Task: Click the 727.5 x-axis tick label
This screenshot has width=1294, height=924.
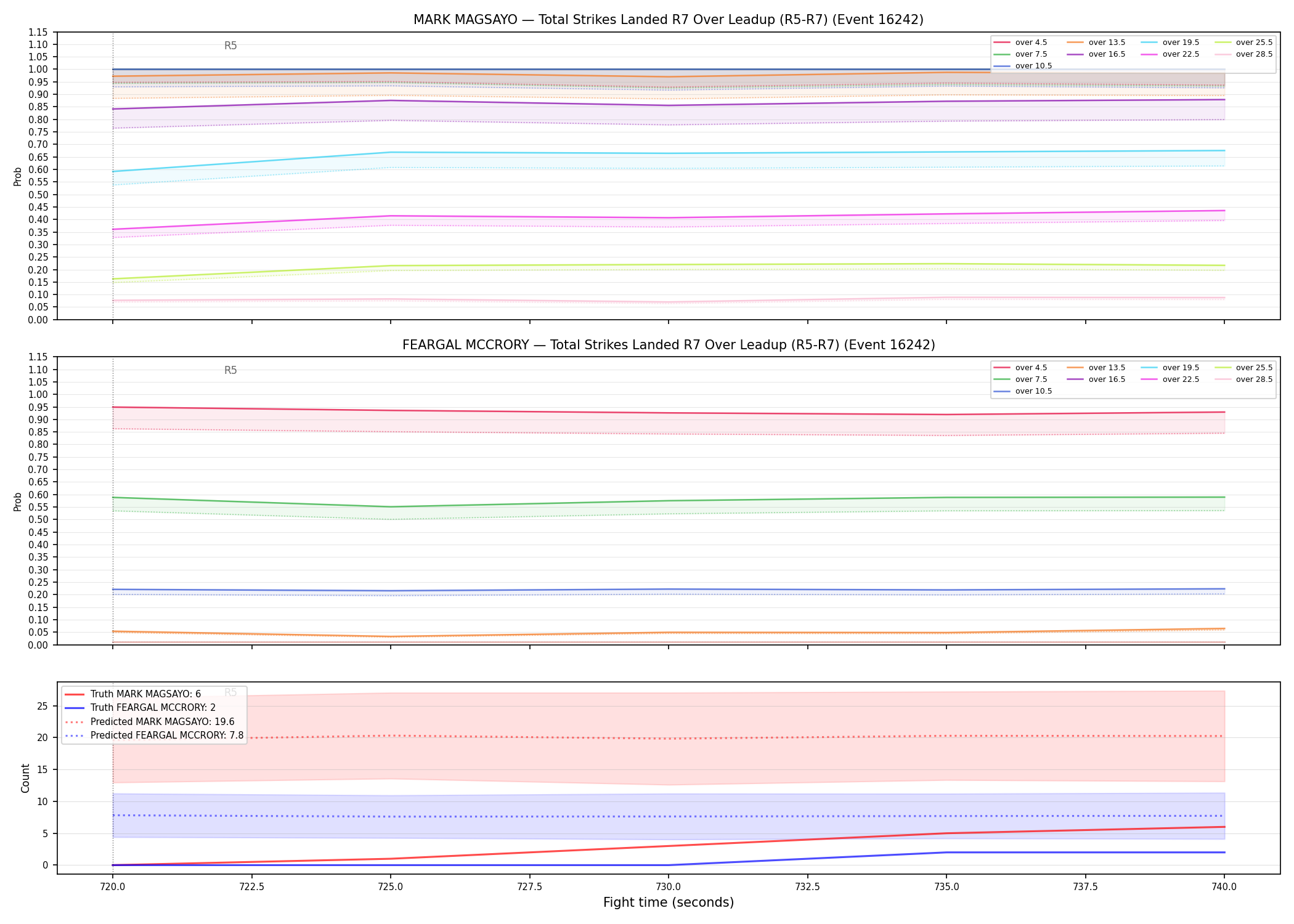Action: 529,887
